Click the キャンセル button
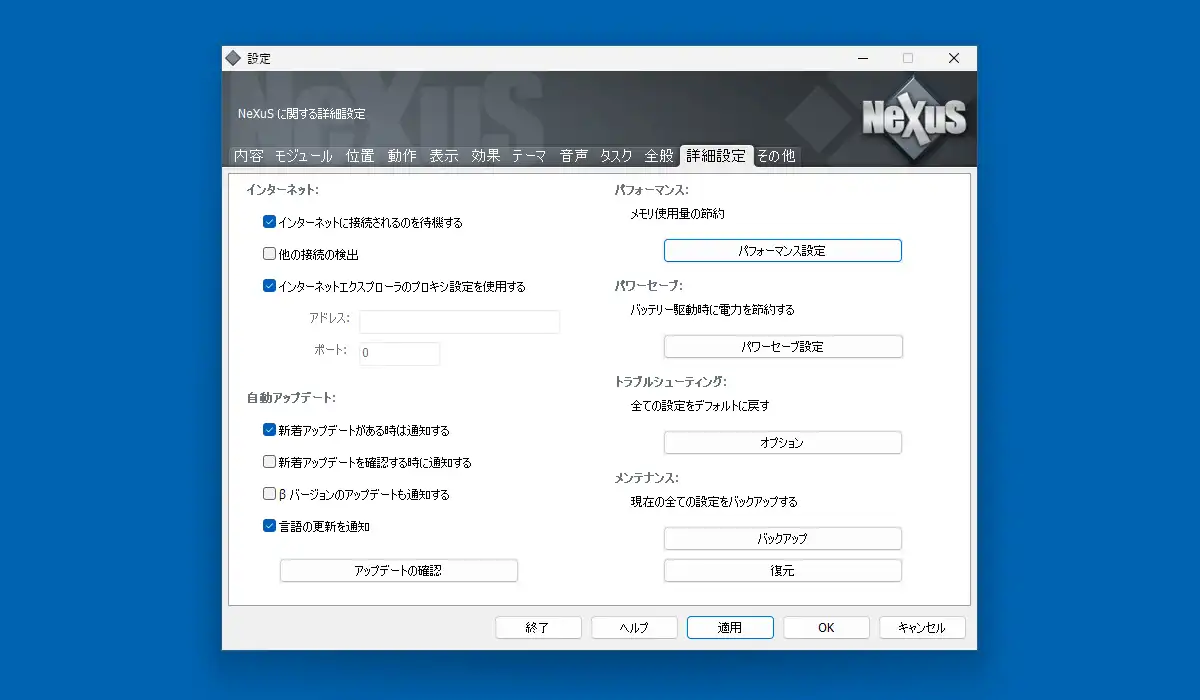 pos(922,627)
